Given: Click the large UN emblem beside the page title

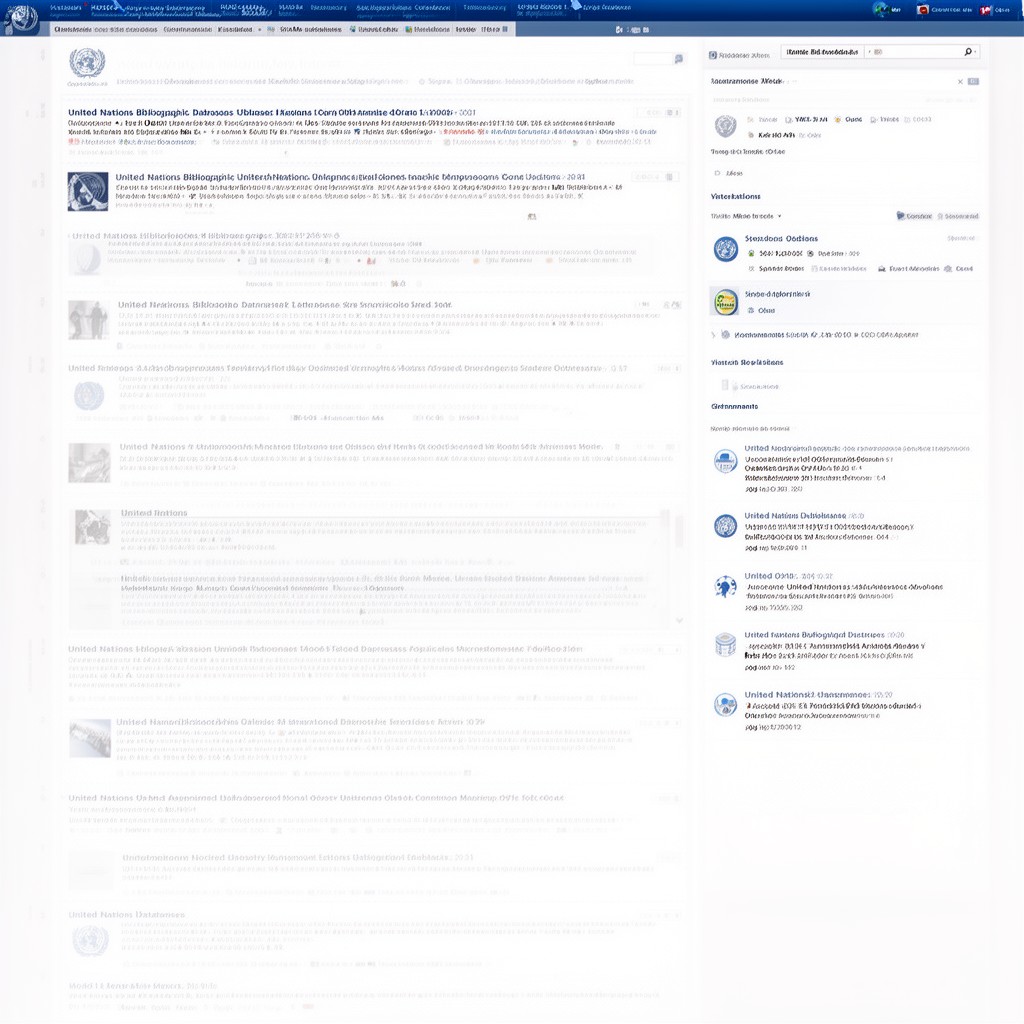Looking at the screenshot, I should click(87, 63).
